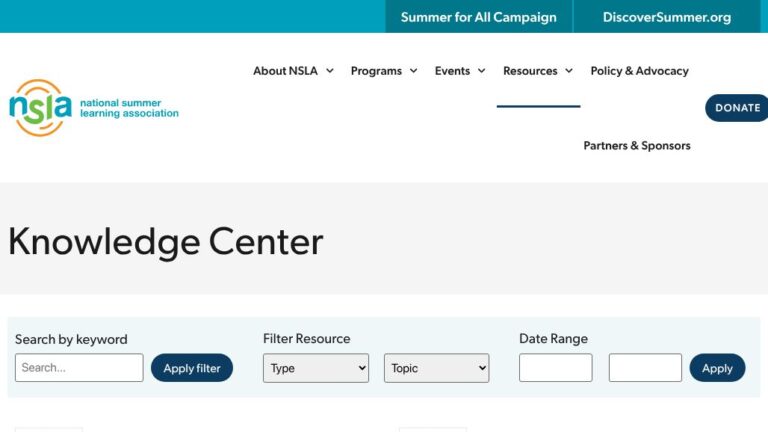Open the Events menu item

452,71
